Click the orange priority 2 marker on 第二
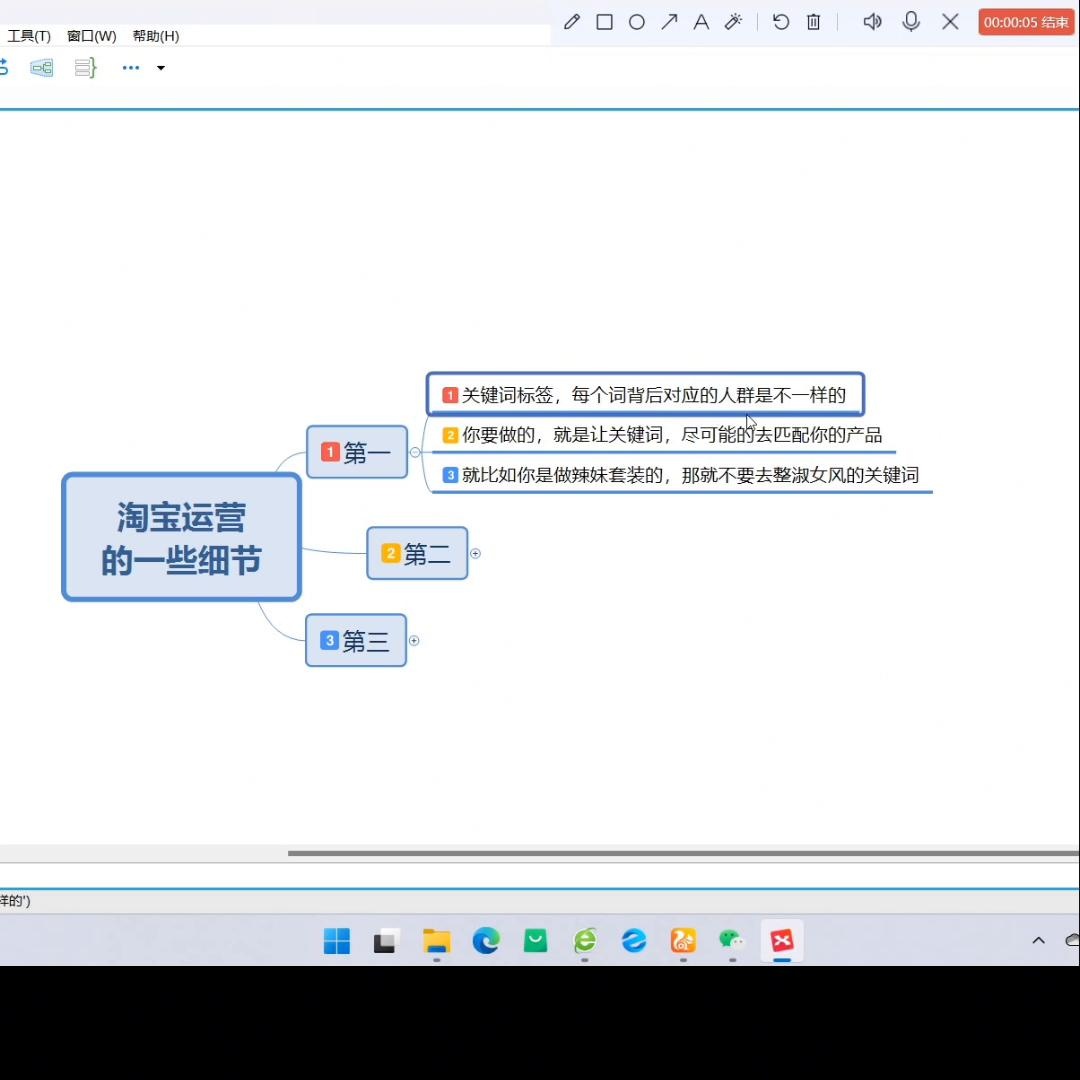This screenshot has width=1080, height=1080. [391, 553]
